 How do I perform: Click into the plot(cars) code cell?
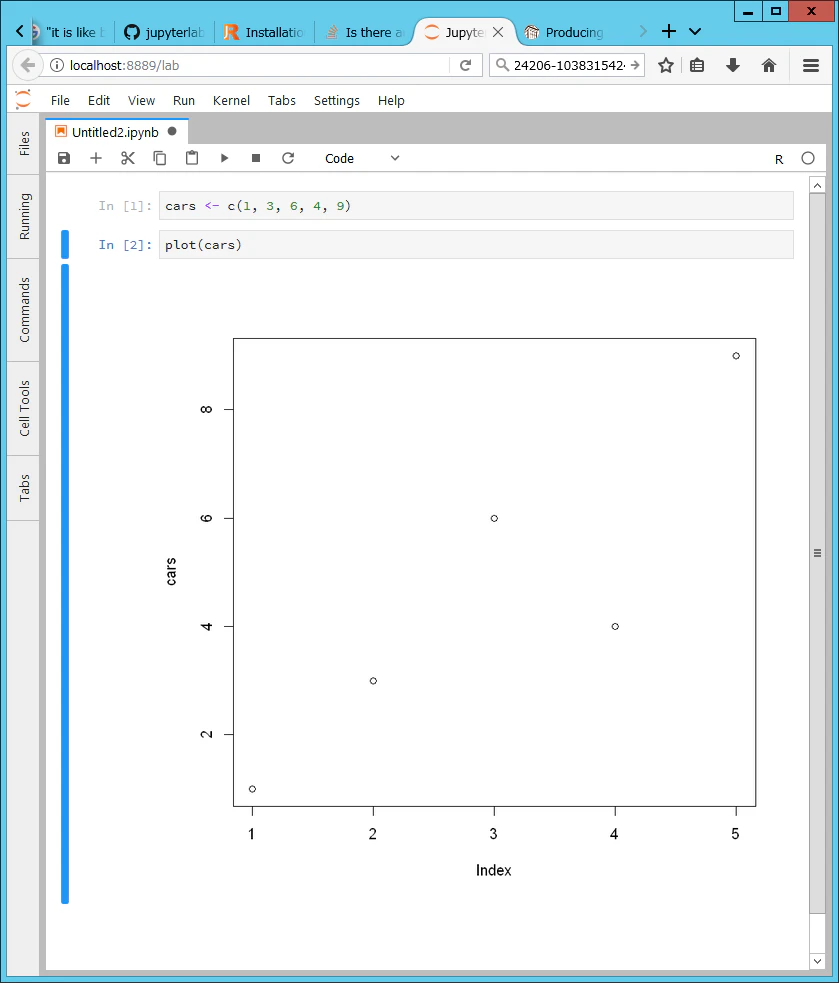point(476,244)
